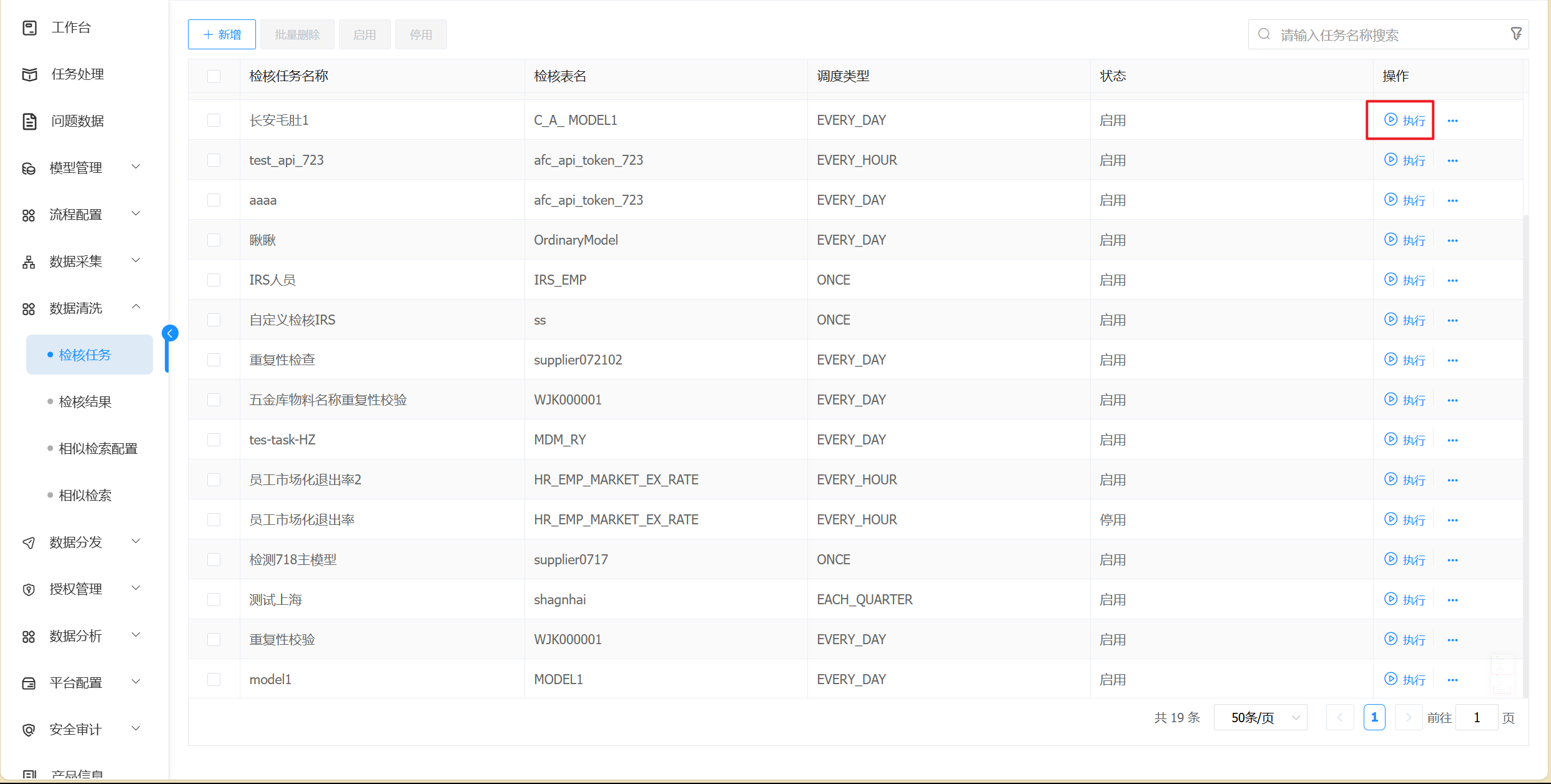
Task: Open the 50条/页 page size dropdown
Action: pos(1260,717)
